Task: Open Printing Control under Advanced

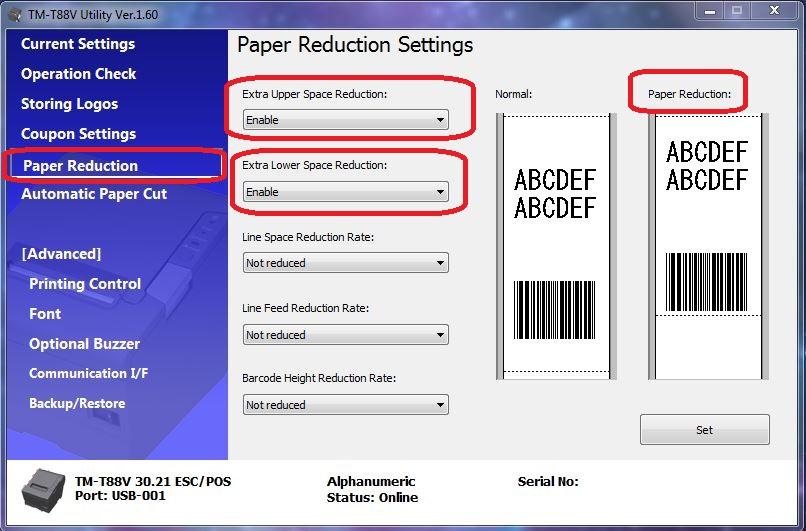Action: tap(85, 284)
